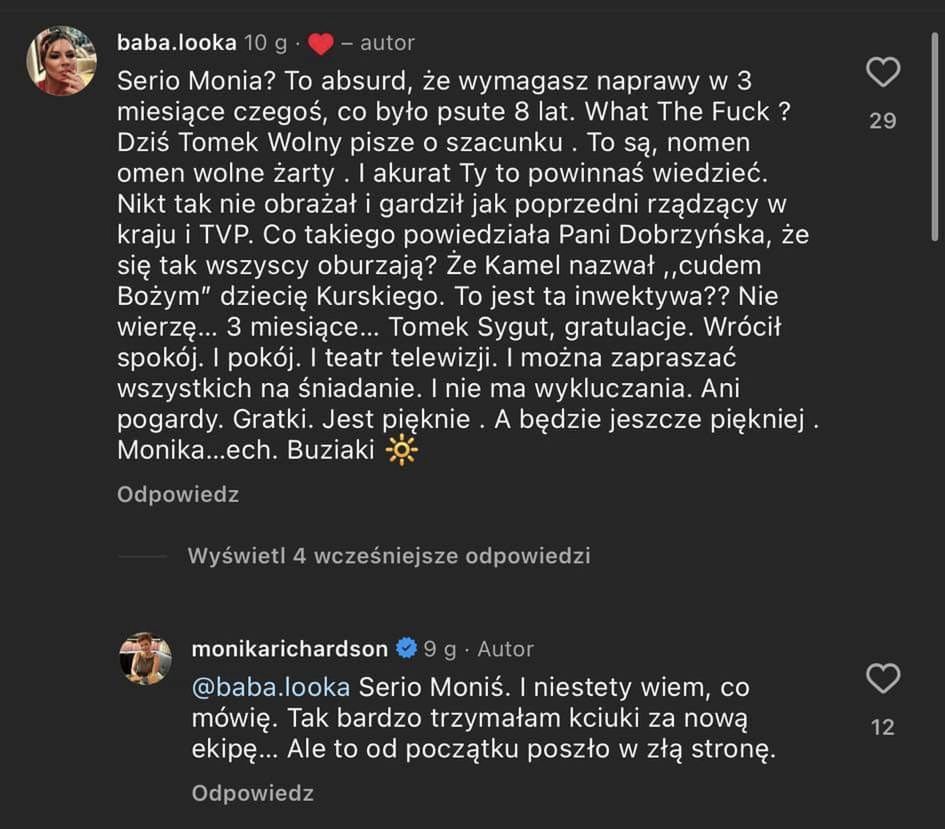This screenshot has height=829, width=945.
Task: Click the "10 g" timestamp
Action: (266, 43)
